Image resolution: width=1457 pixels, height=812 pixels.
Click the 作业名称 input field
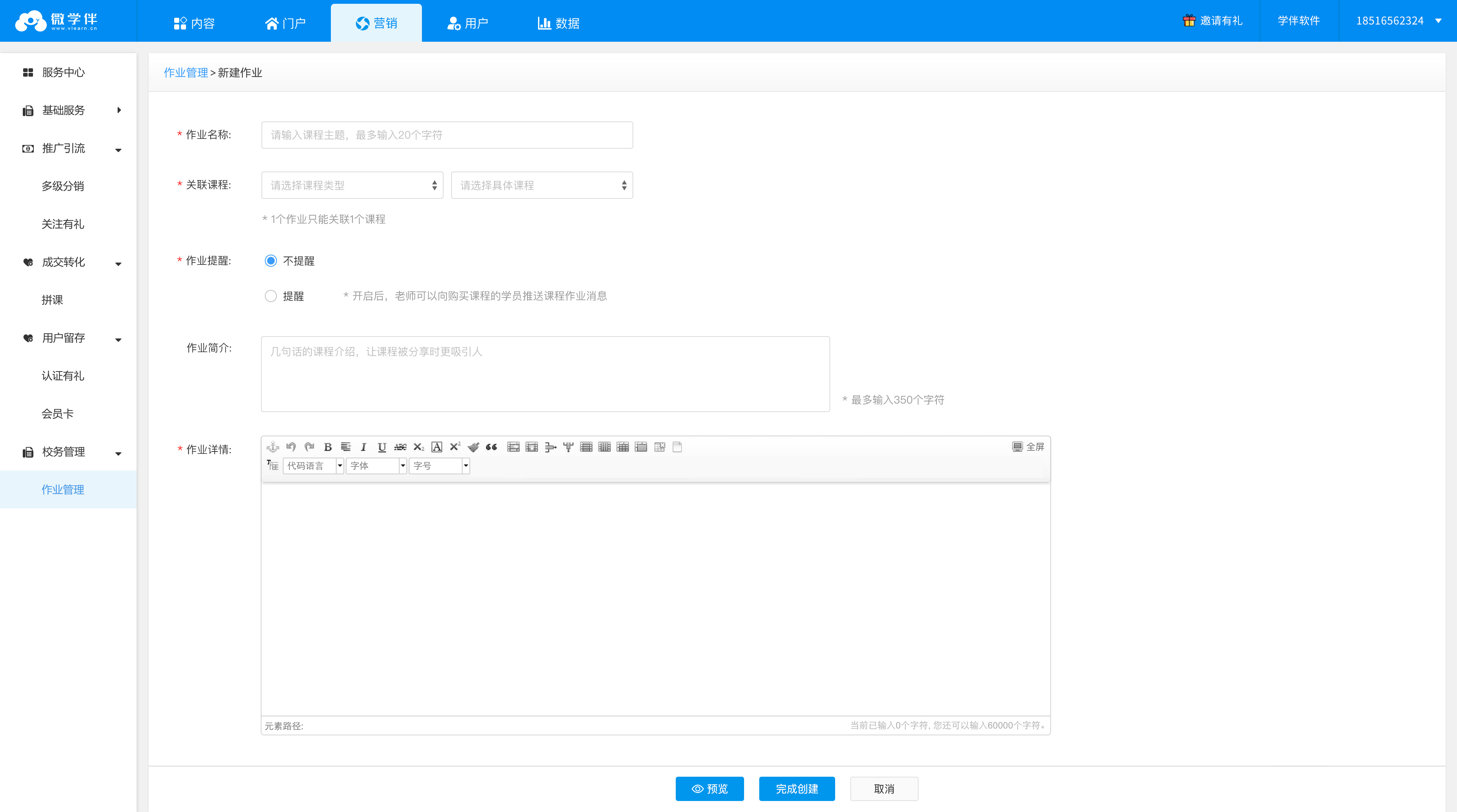coord(447,135)
